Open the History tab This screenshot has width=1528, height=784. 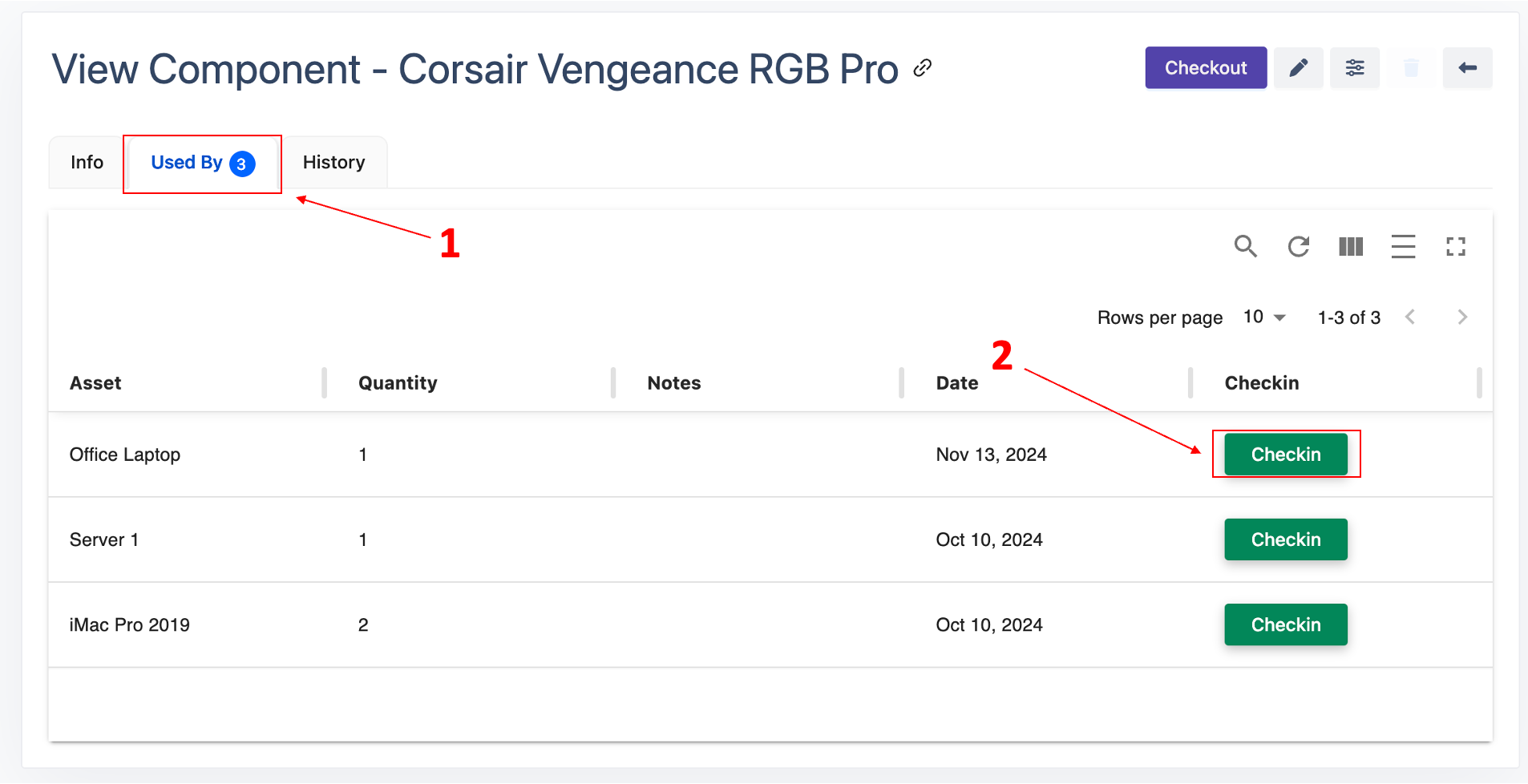click(x=333, y=163)
